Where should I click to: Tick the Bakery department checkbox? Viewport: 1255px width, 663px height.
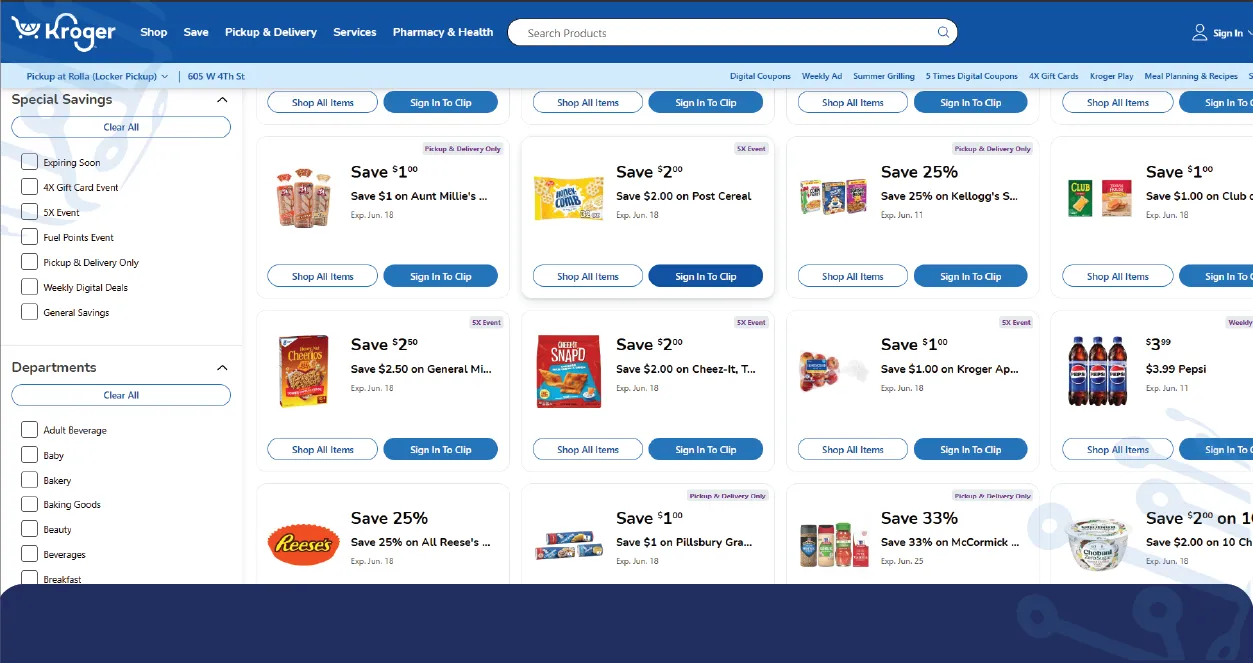[30, 480]
